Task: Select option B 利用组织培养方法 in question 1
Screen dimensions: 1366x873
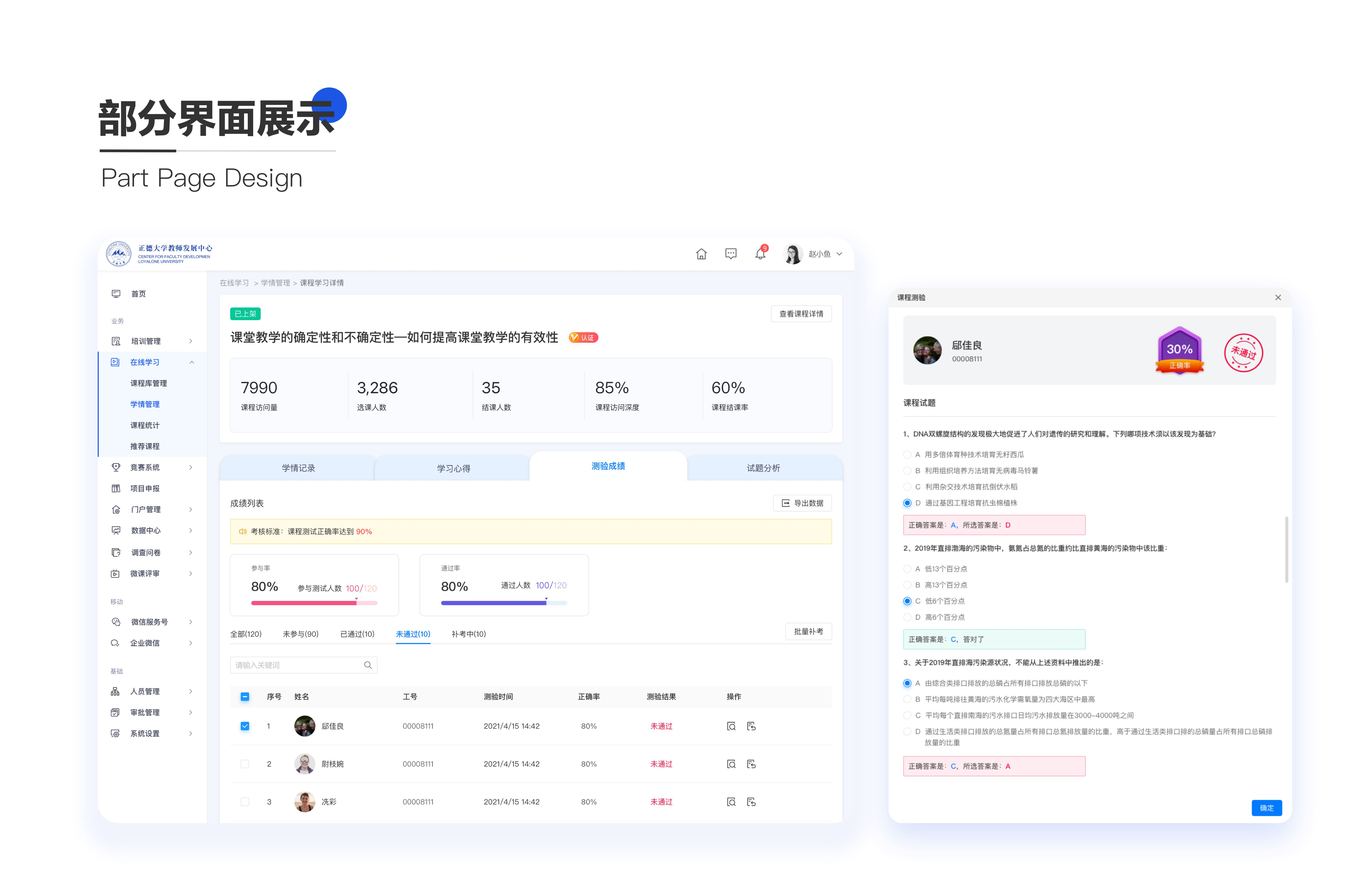Action: click(907, 470)
